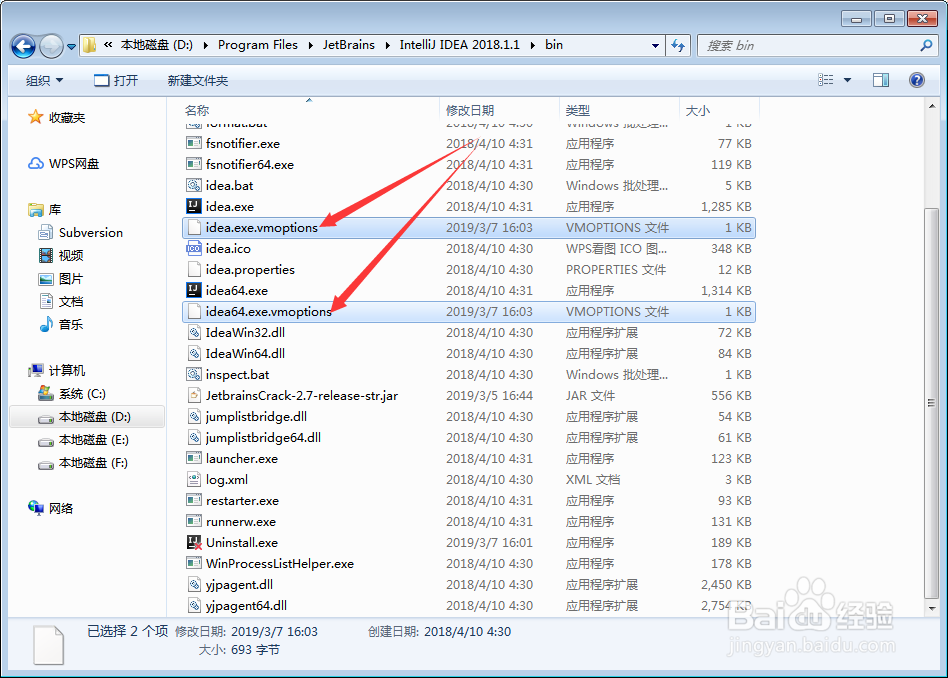Click the Forward navigation arrow
The image size is (948, 678).
coord(51,46)
